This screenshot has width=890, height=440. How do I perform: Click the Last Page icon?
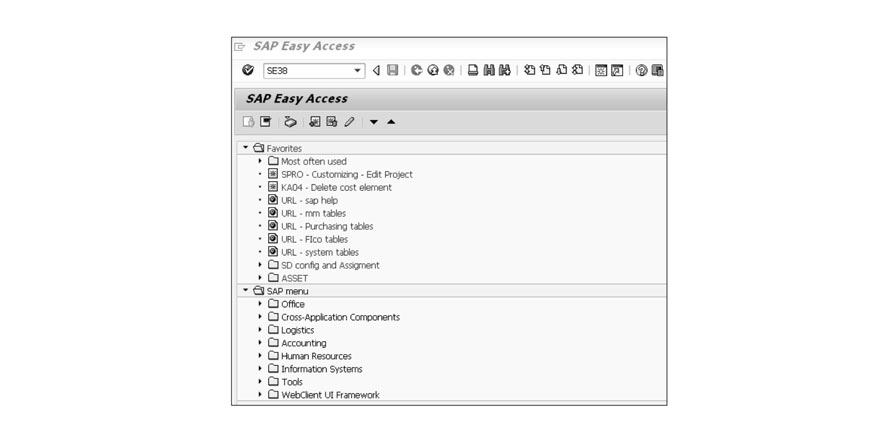tap(577, 70)
